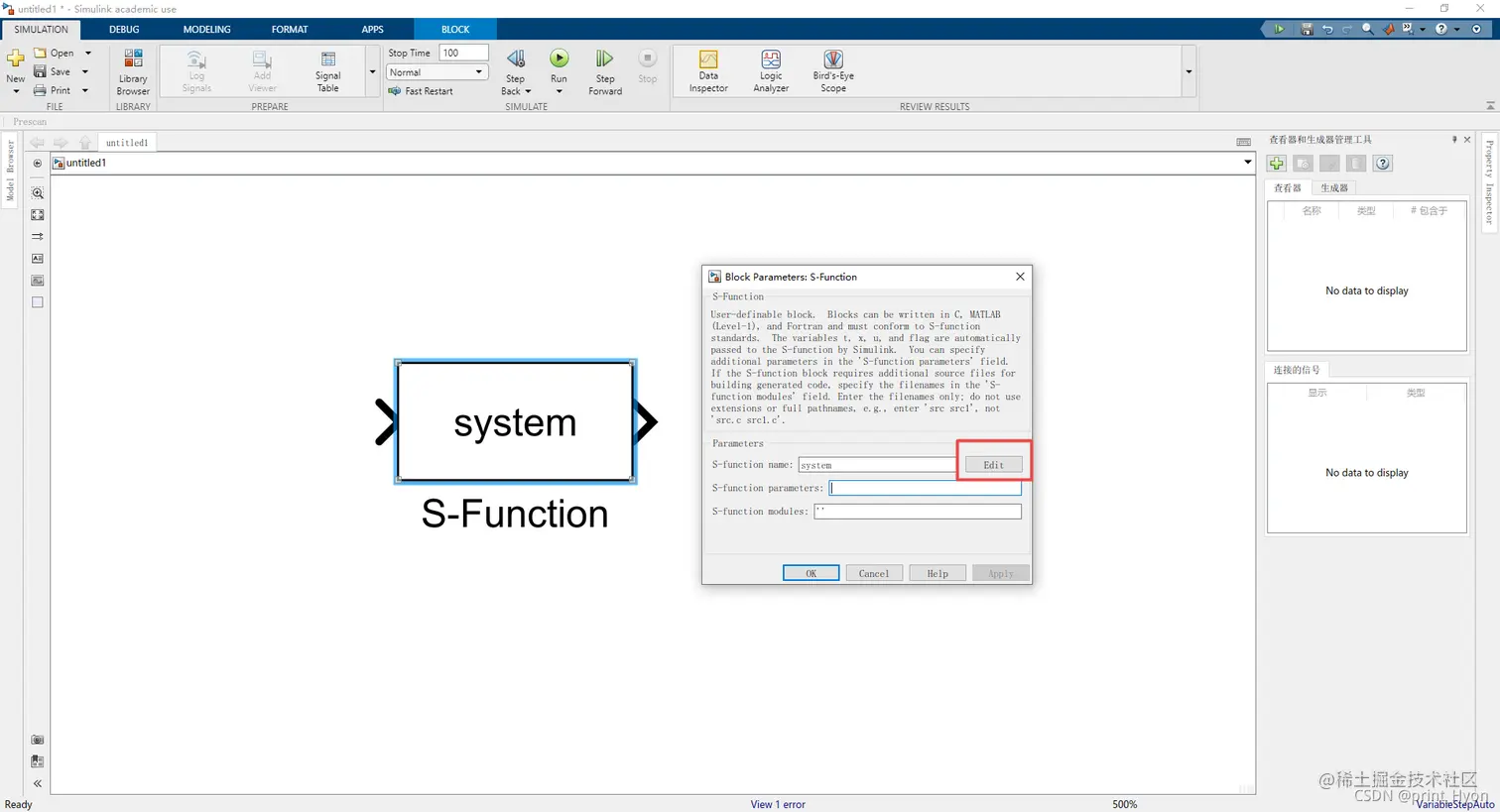The width and height of the screenshot is (1500, 812).
Task: Select the Zoom tool in the canvas palette
Action: (38, 193)
